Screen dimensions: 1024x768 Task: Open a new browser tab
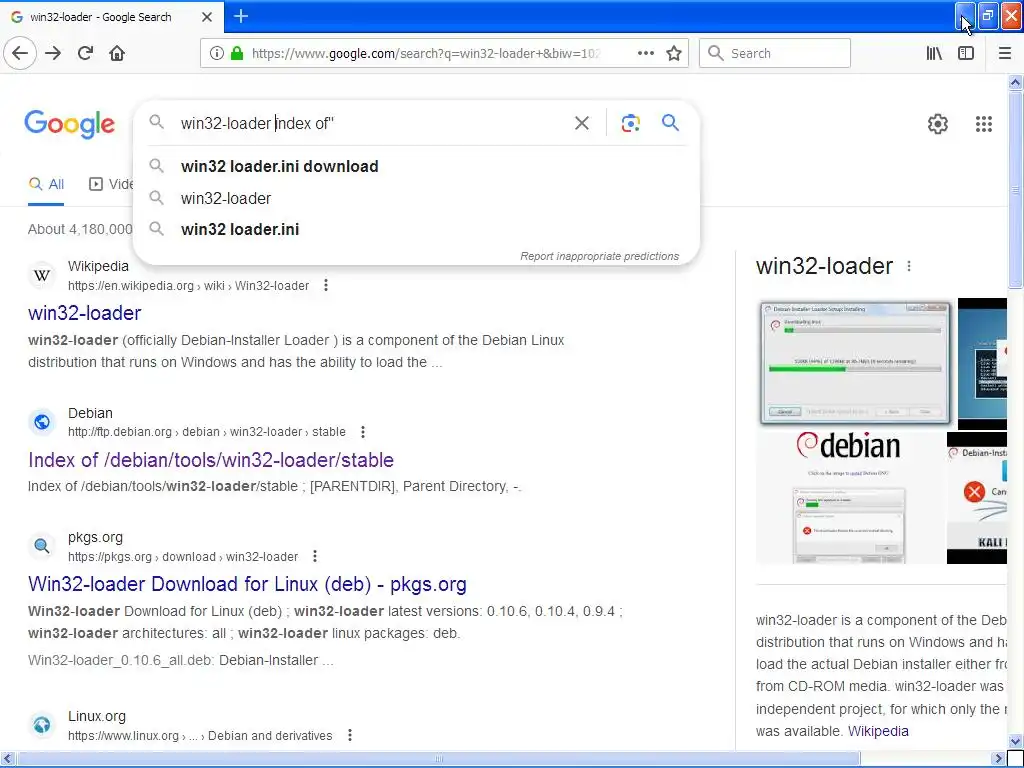[x=241, y=16]
